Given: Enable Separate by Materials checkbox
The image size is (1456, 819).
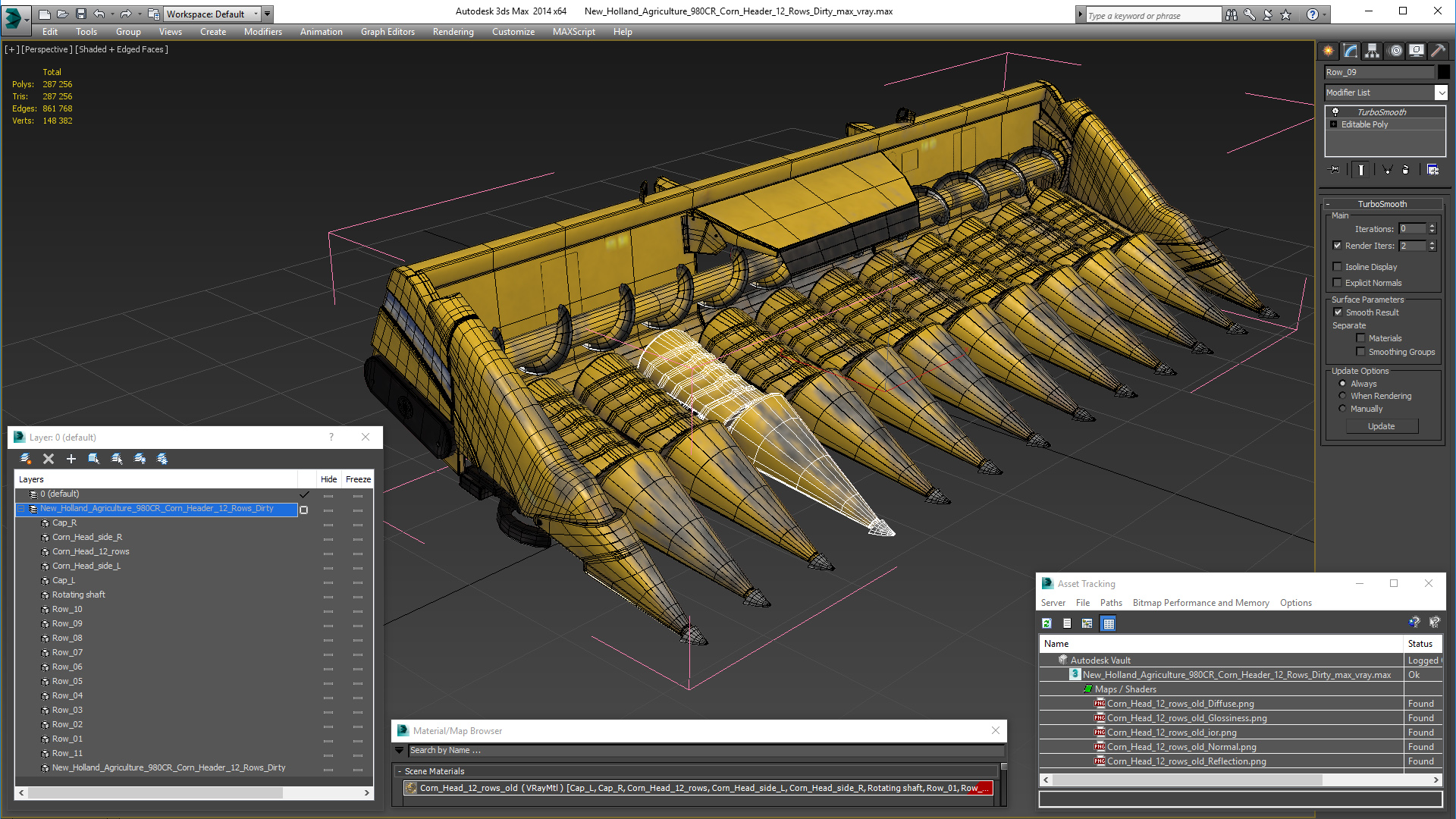Looking at the screenshot, I should click(1360, 338).
